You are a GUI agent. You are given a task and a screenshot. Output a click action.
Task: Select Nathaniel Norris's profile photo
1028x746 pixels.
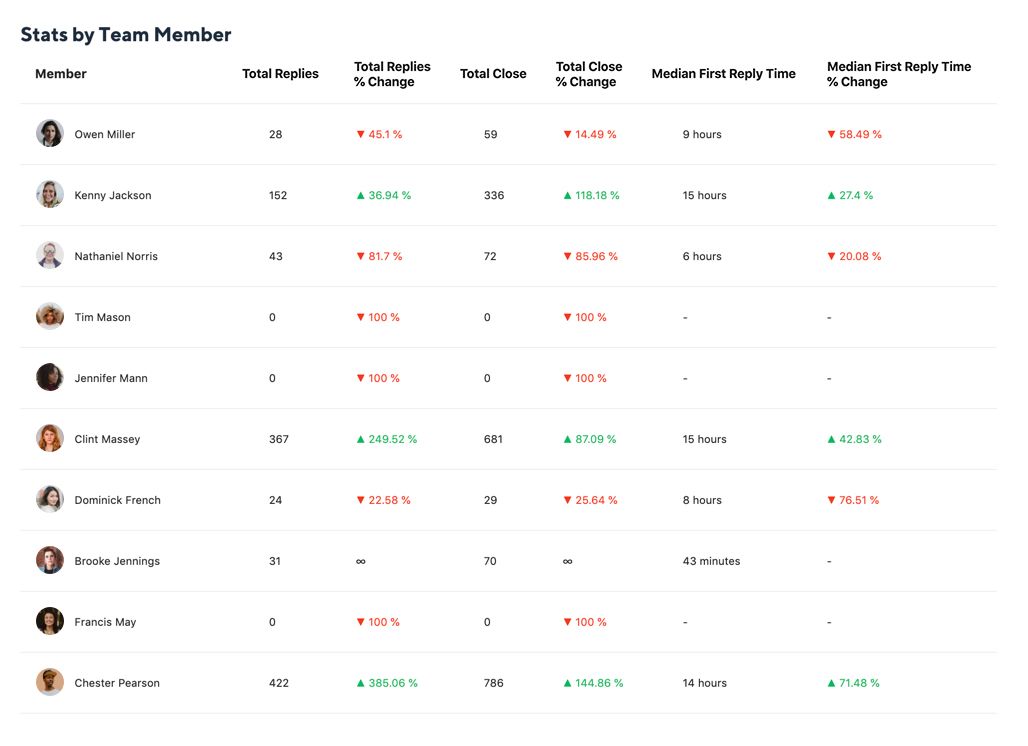[x=50, y=254]
